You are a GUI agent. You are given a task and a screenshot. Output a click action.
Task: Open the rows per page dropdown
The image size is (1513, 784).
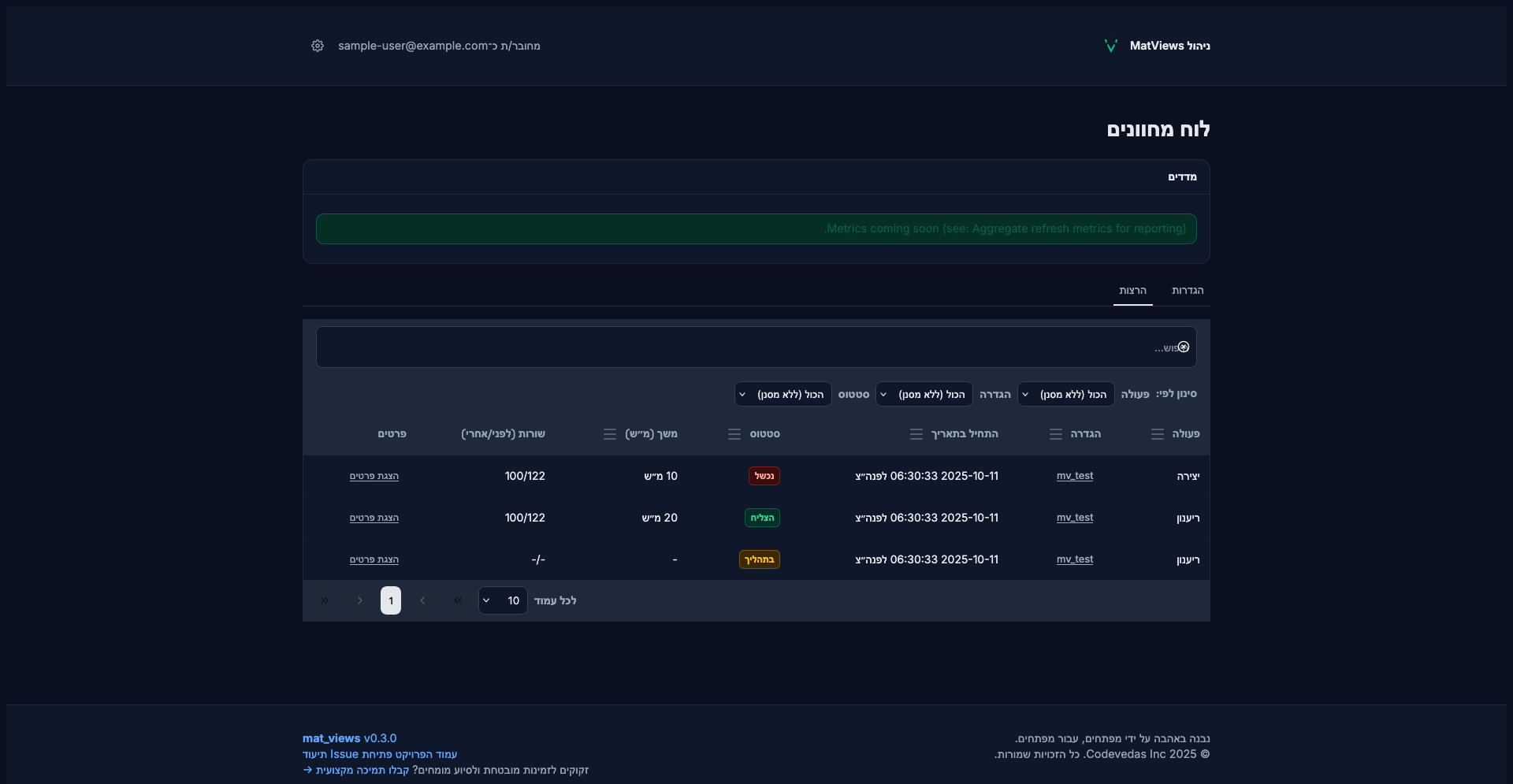pyautogui.click(x=503, y=600)
